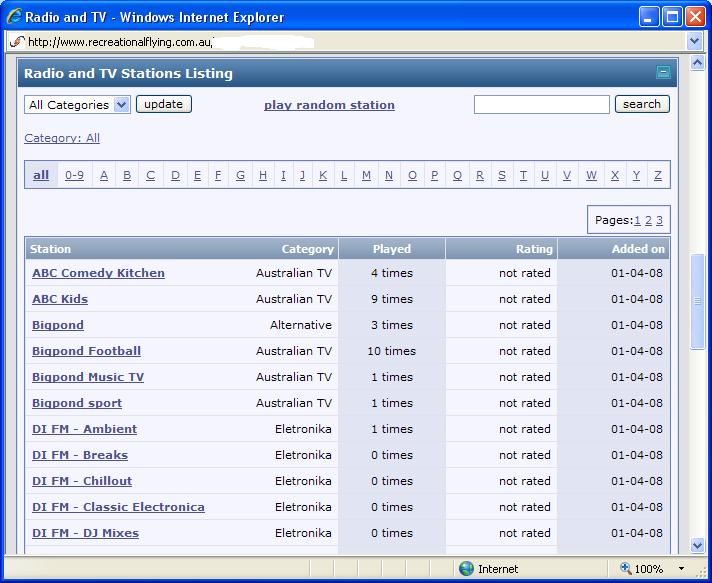The height and width of the screenshot is (583, 712).
Task: Click the Category column header
Action: [307, 249]
